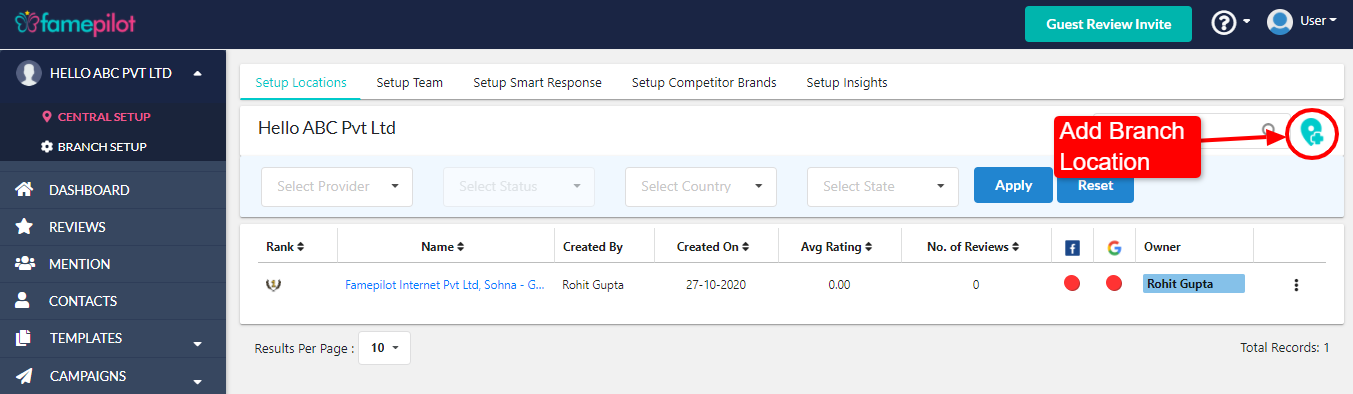Image resolution: width=1353 pixels, height=394 pixels.
Task: Click the user avatar icon
Action: pyautogui.click(x=1280, y=21)
